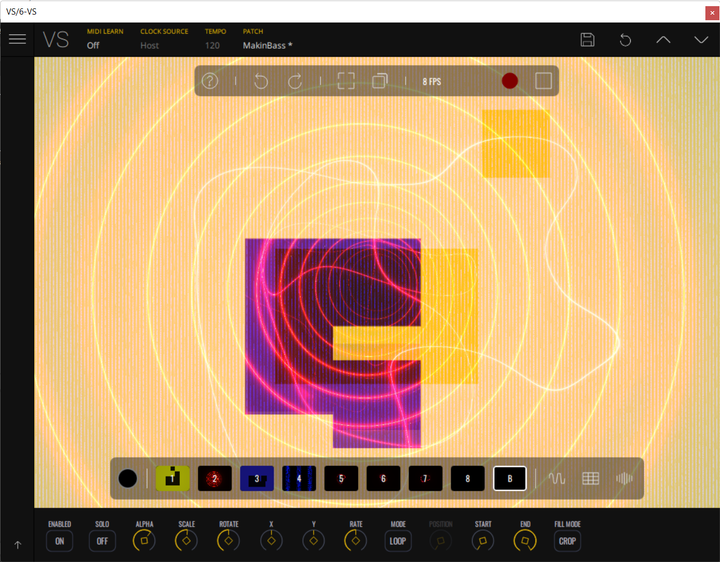
Task: Start recording with the red circle
Action: tap(510, 81)
